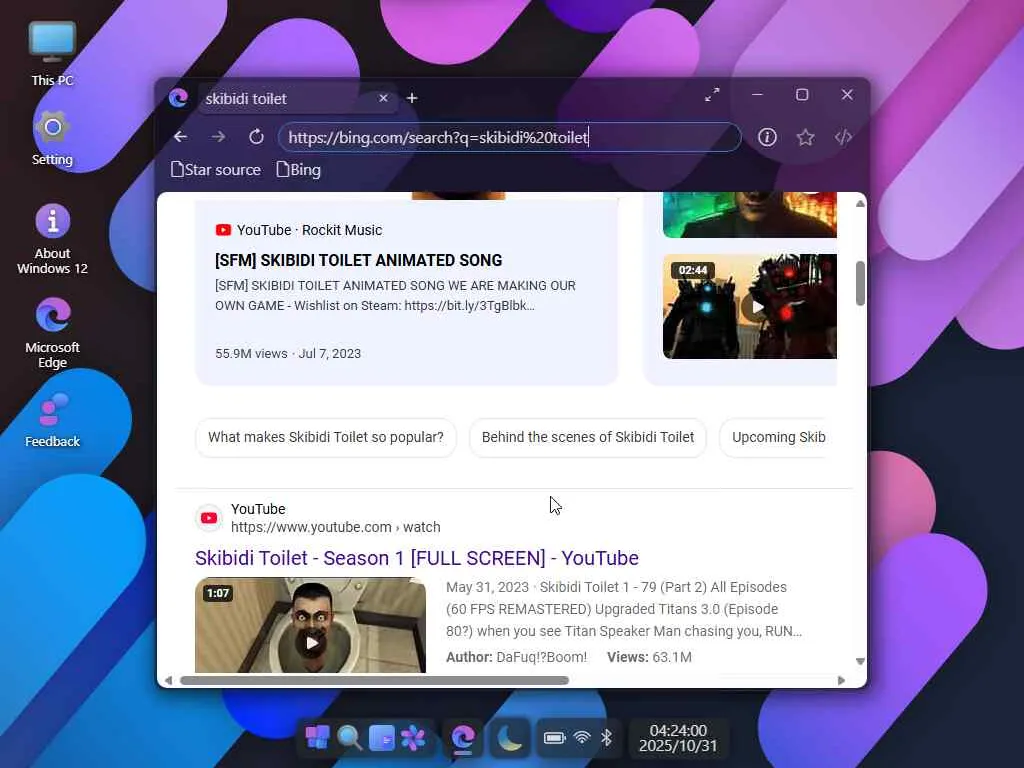This screenshot has height=768, width=1024.
Task: Click the horizontal scrollbar thumb
Action: [x=374, y=680]
